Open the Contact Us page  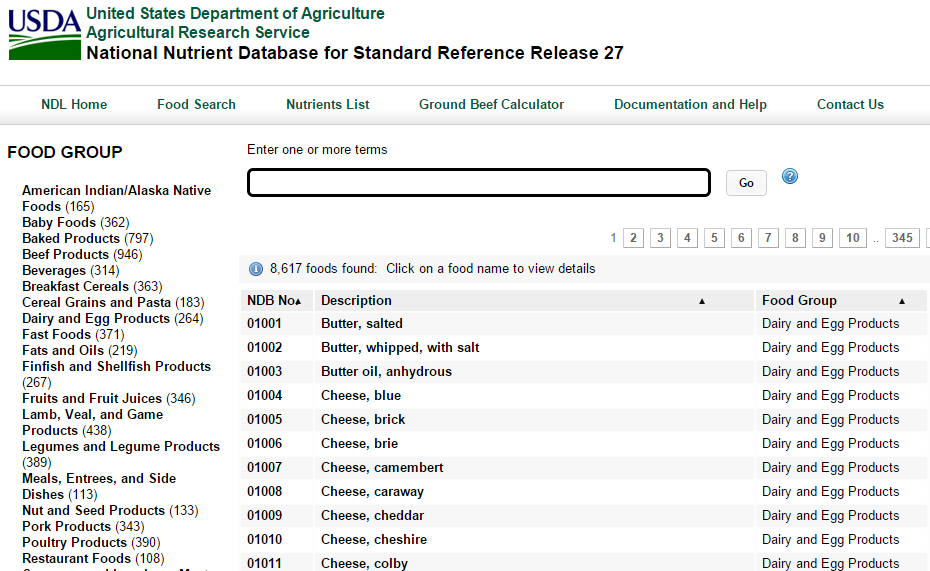coord(850,104)
